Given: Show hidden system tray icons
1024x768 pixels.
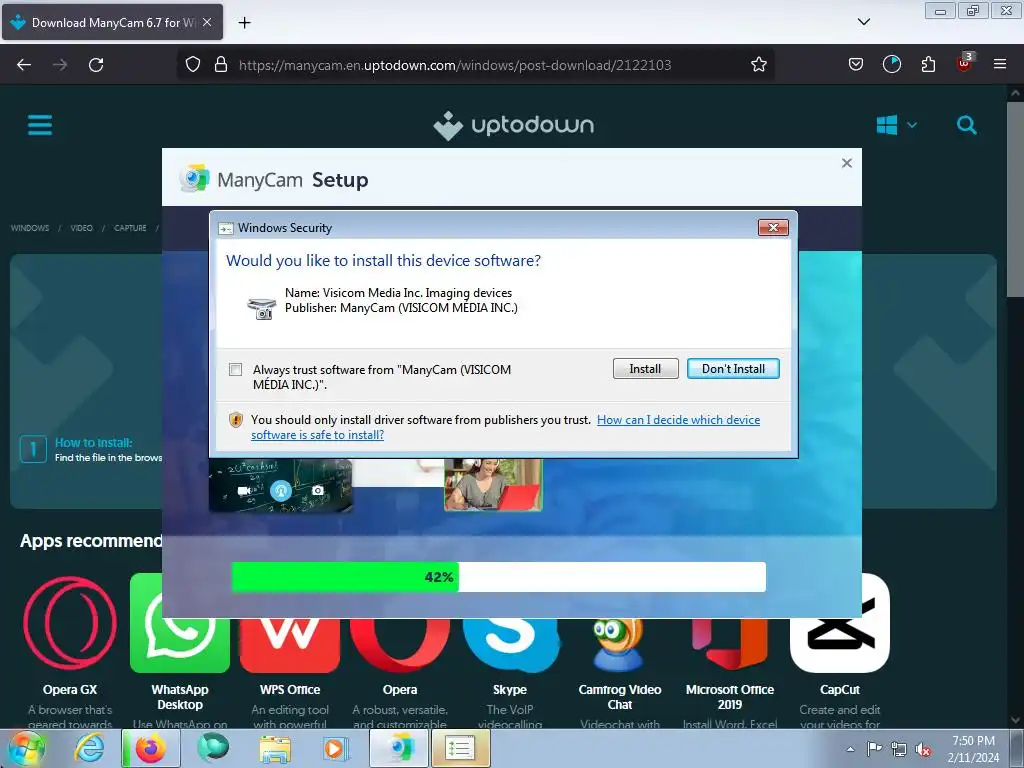Looking at the screenshot, I should point(850,749).
